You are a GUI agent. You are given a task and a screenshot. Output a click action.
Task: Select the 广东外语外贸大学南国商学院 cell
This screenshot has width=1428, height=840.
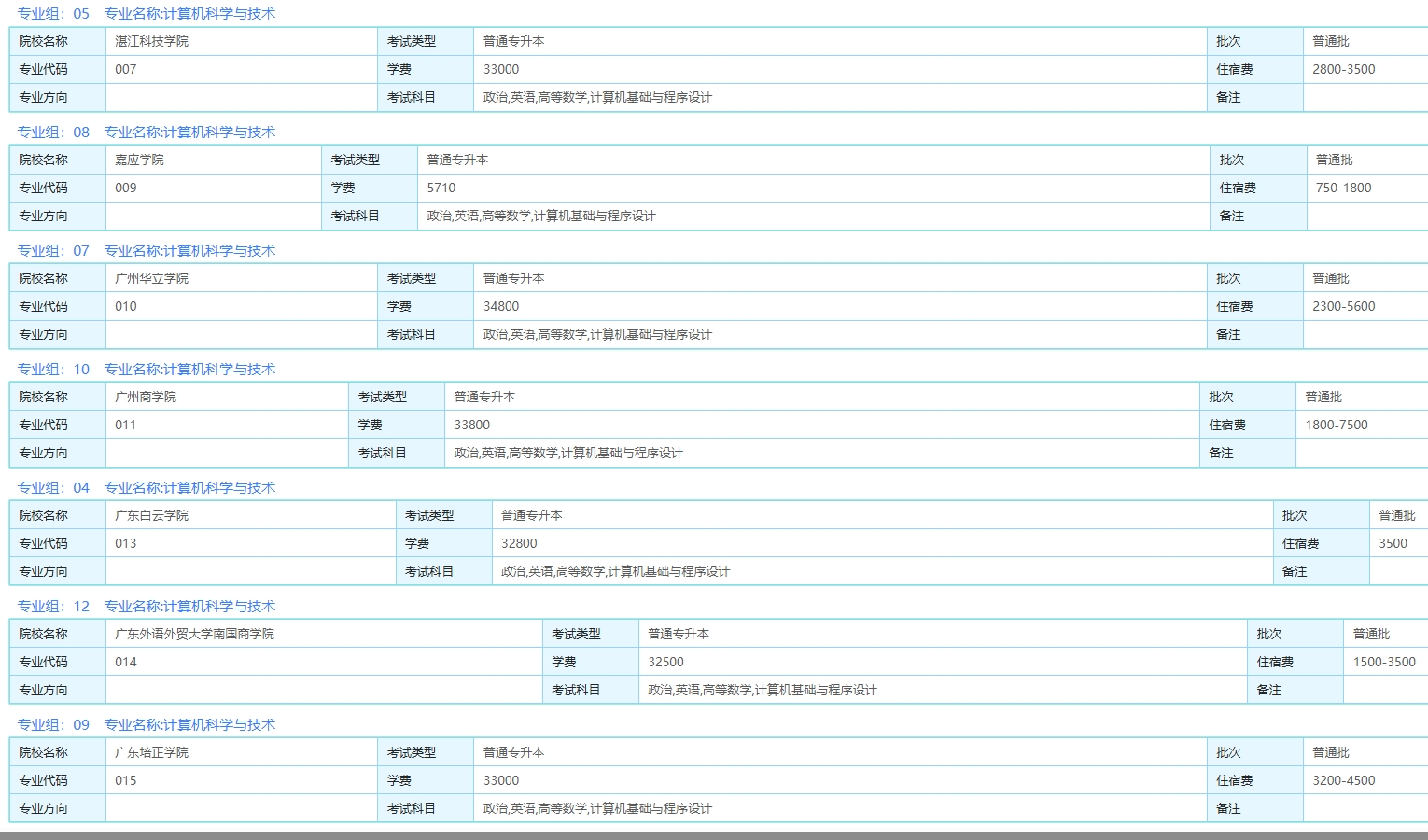[194, 635]
